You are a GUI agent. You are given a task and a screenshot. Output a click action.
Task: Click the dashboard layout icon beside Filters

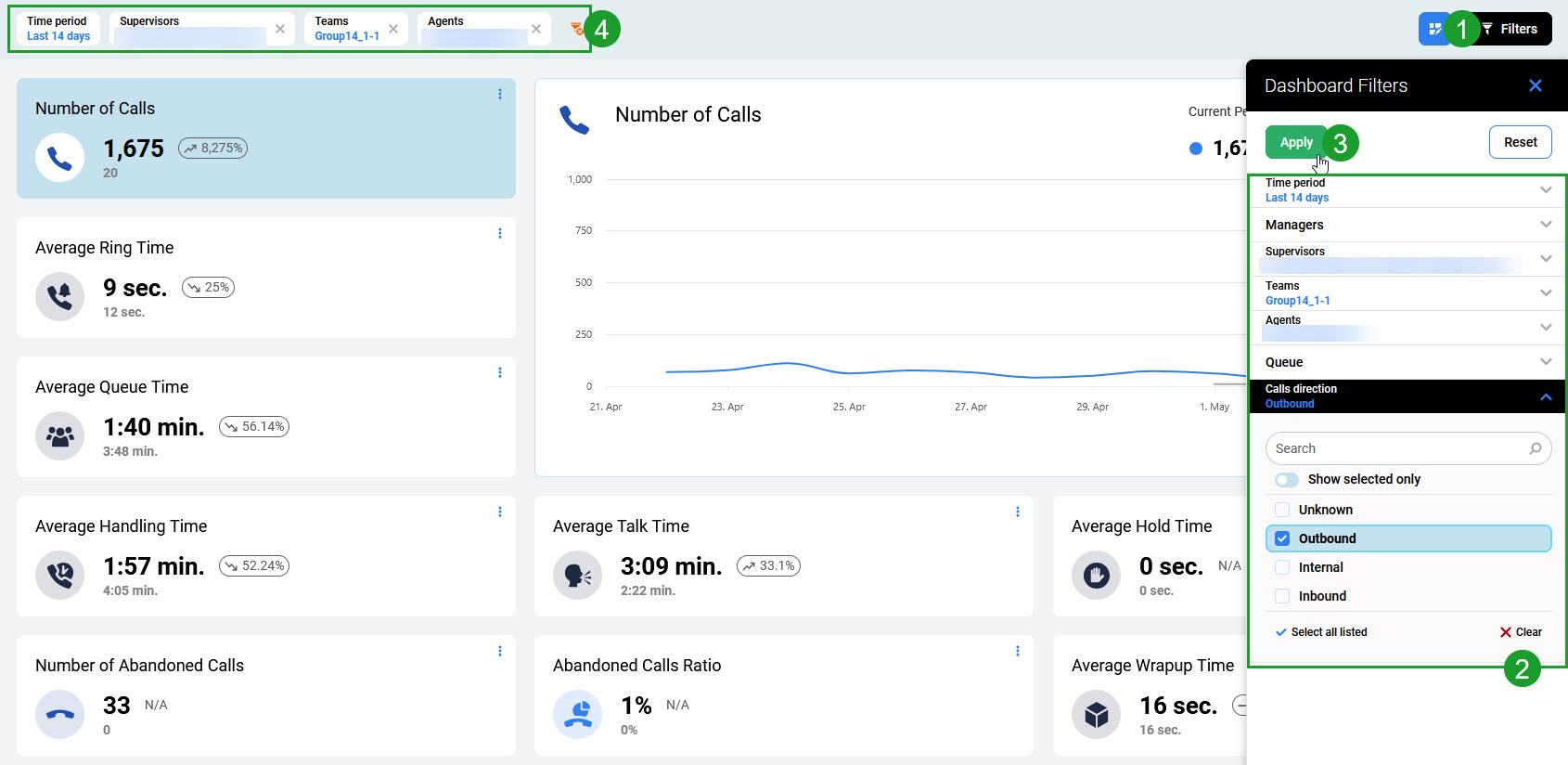coord(1434,29)
